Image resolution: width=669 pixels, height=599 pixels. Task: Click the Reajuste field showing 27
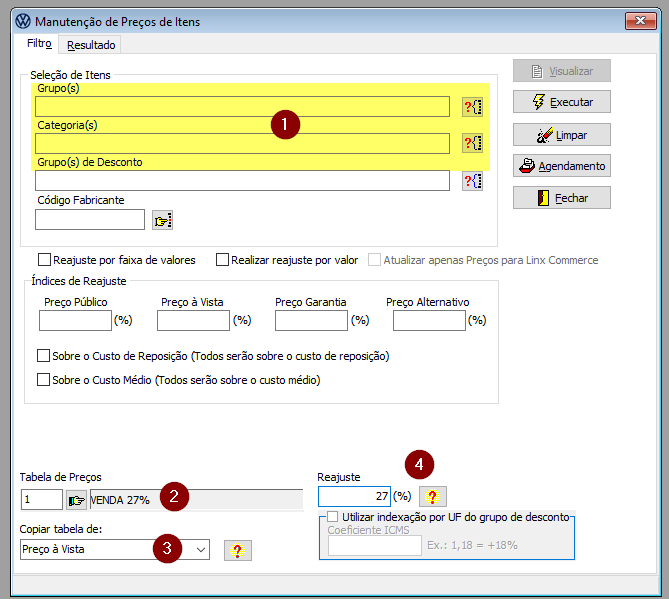coord(354,496)
